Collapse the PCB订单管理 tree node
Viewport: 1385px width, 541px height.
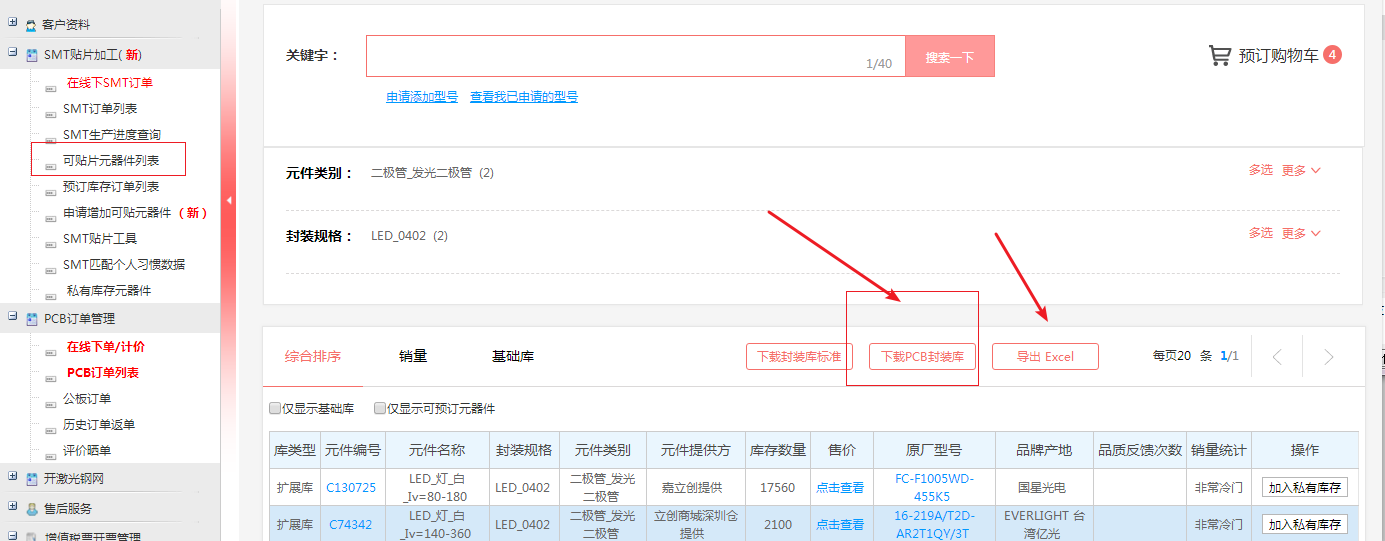tap(12, 317)
